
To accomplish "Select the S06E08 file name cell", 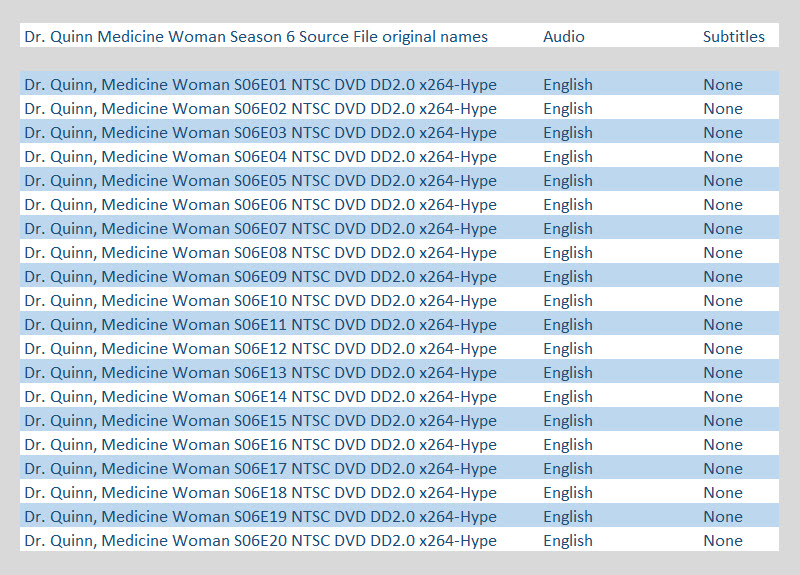I will pos(260,252).
